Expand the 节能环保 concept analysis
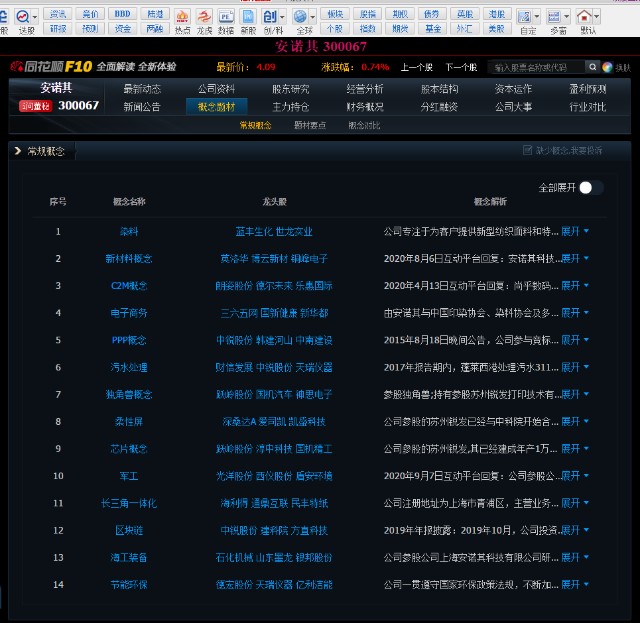The height and width of the screenshot is (623, 640). [x=575, y=584]
